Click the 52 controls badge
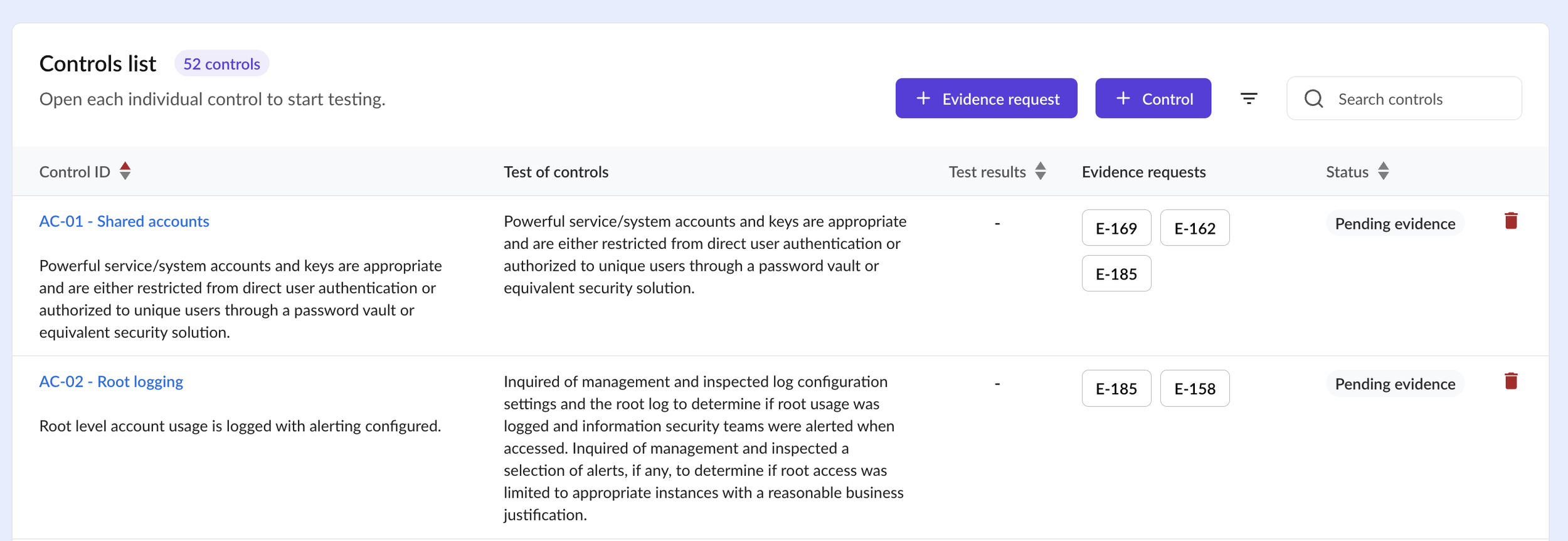The width and height of the screenshot is (1568, 541). click(221, 64)
